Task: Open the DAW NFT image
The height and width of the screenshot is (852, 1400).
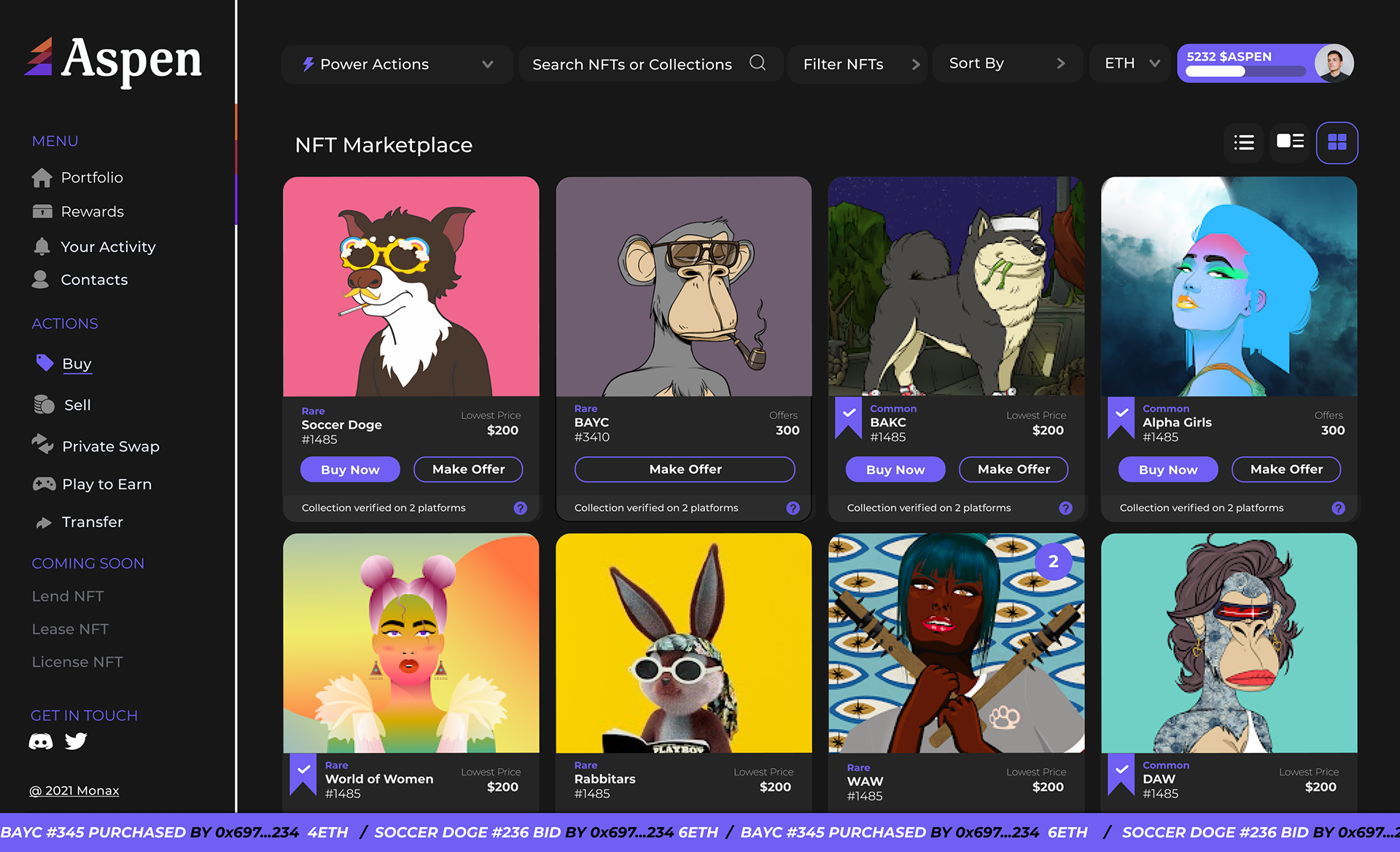Action: [1229, 643]
